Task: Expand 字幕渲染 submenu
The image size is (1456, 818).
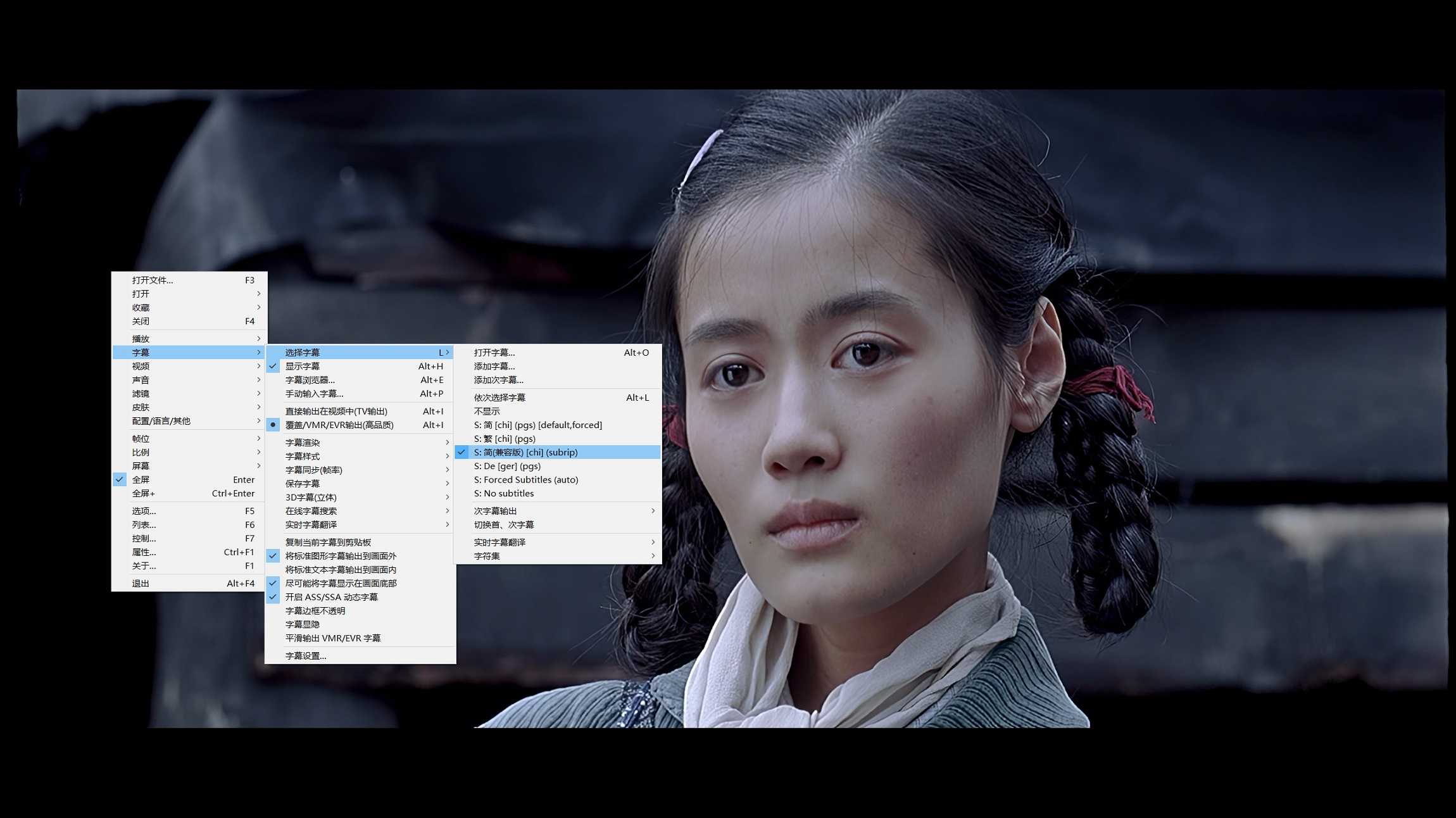Action: coord(360,443)
